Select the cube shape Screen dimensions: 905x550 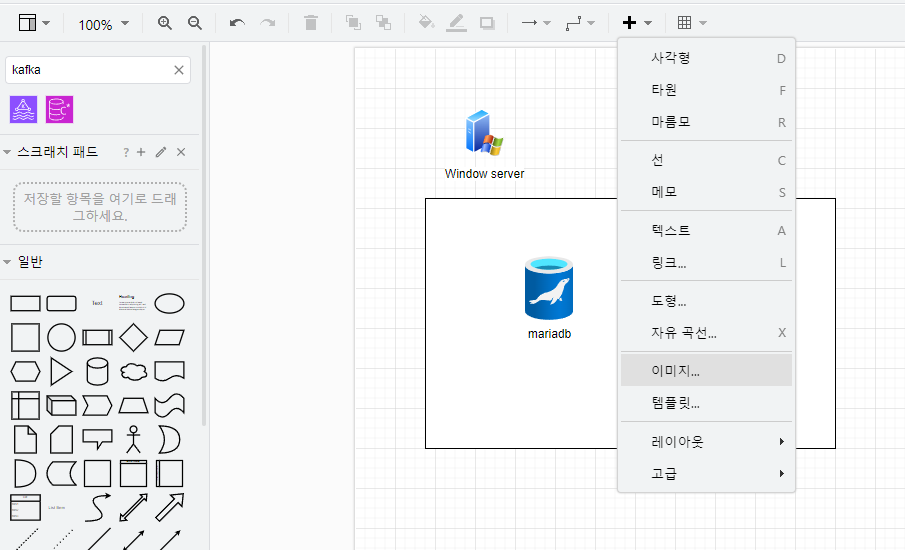(x=61, y=406)
